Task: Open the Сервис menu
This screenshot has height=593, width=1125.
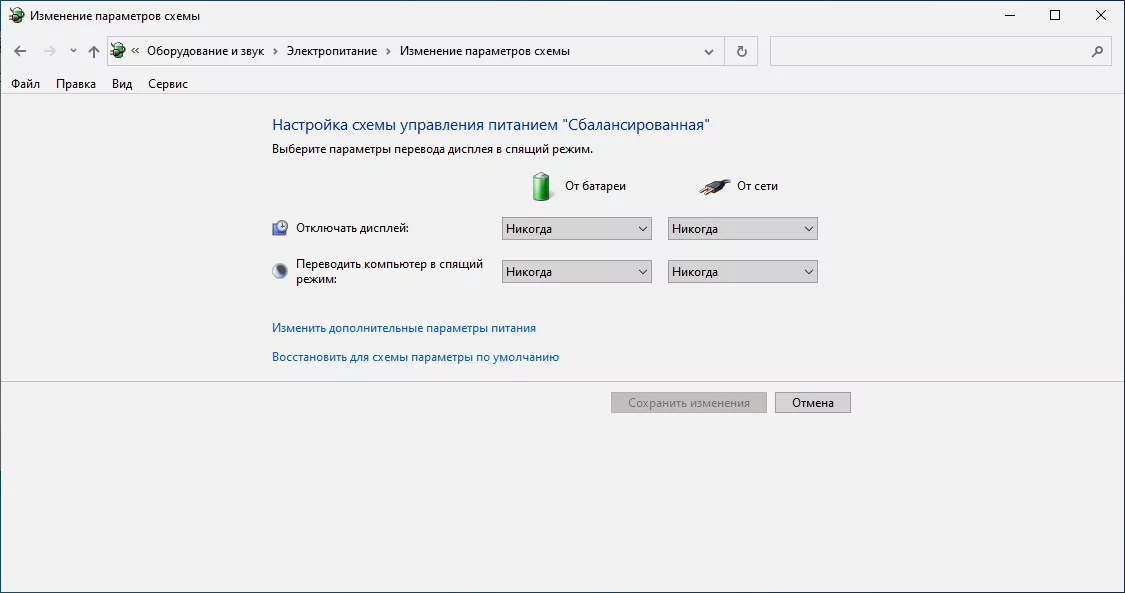Action: (167, 84)
